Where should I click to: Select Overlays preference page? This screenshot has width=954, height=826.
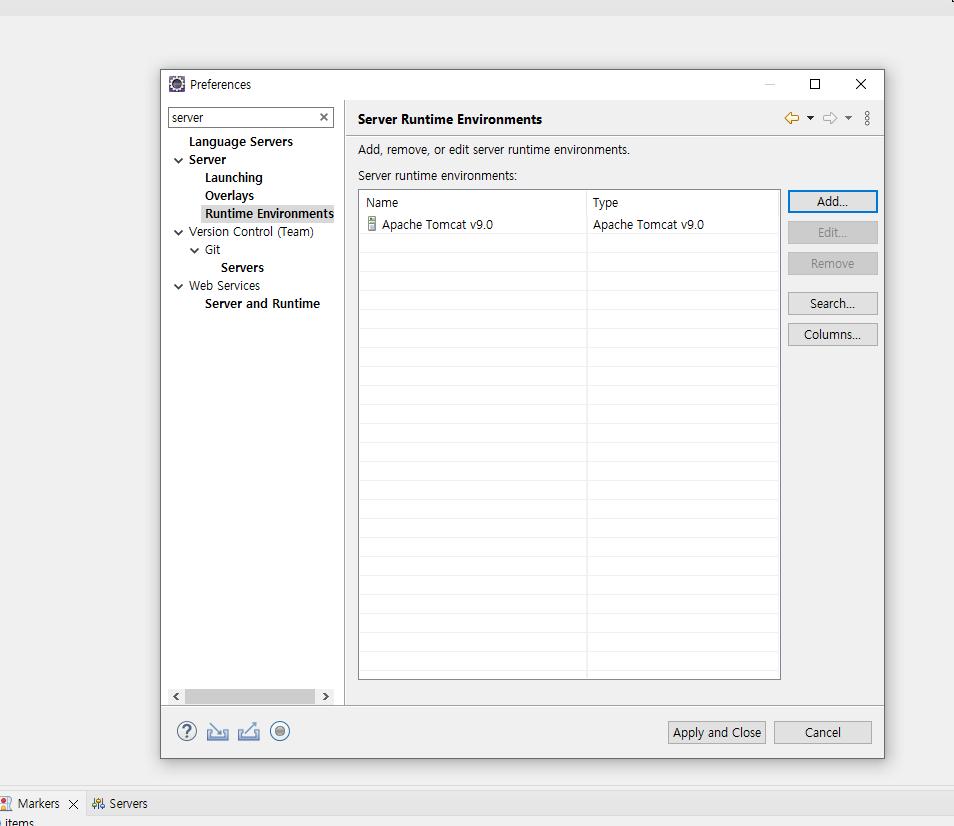click(229, 196)
